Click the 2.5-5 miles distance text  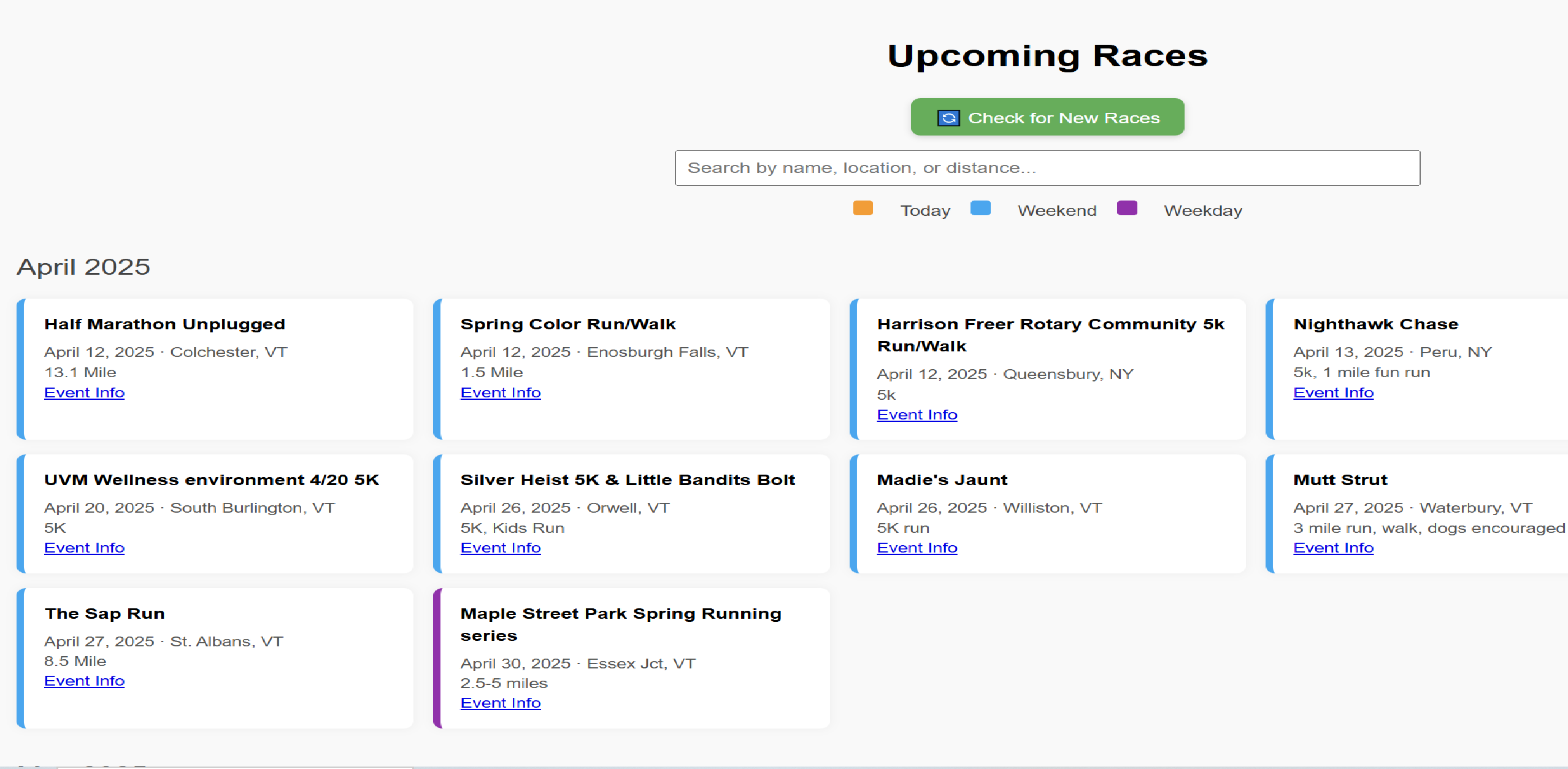[504, 683]
